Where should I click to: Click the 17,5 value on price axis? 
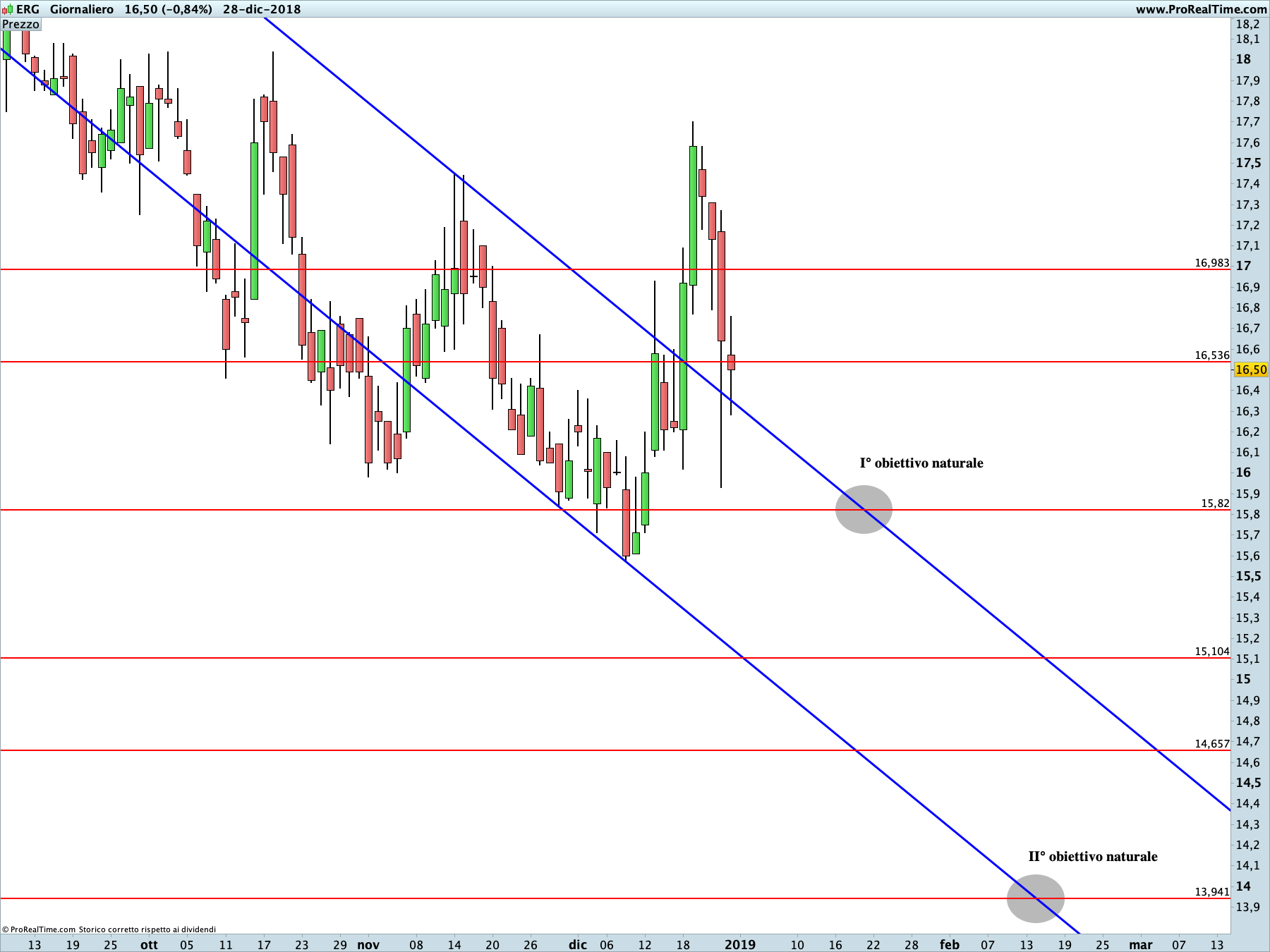pos(1248,163)
